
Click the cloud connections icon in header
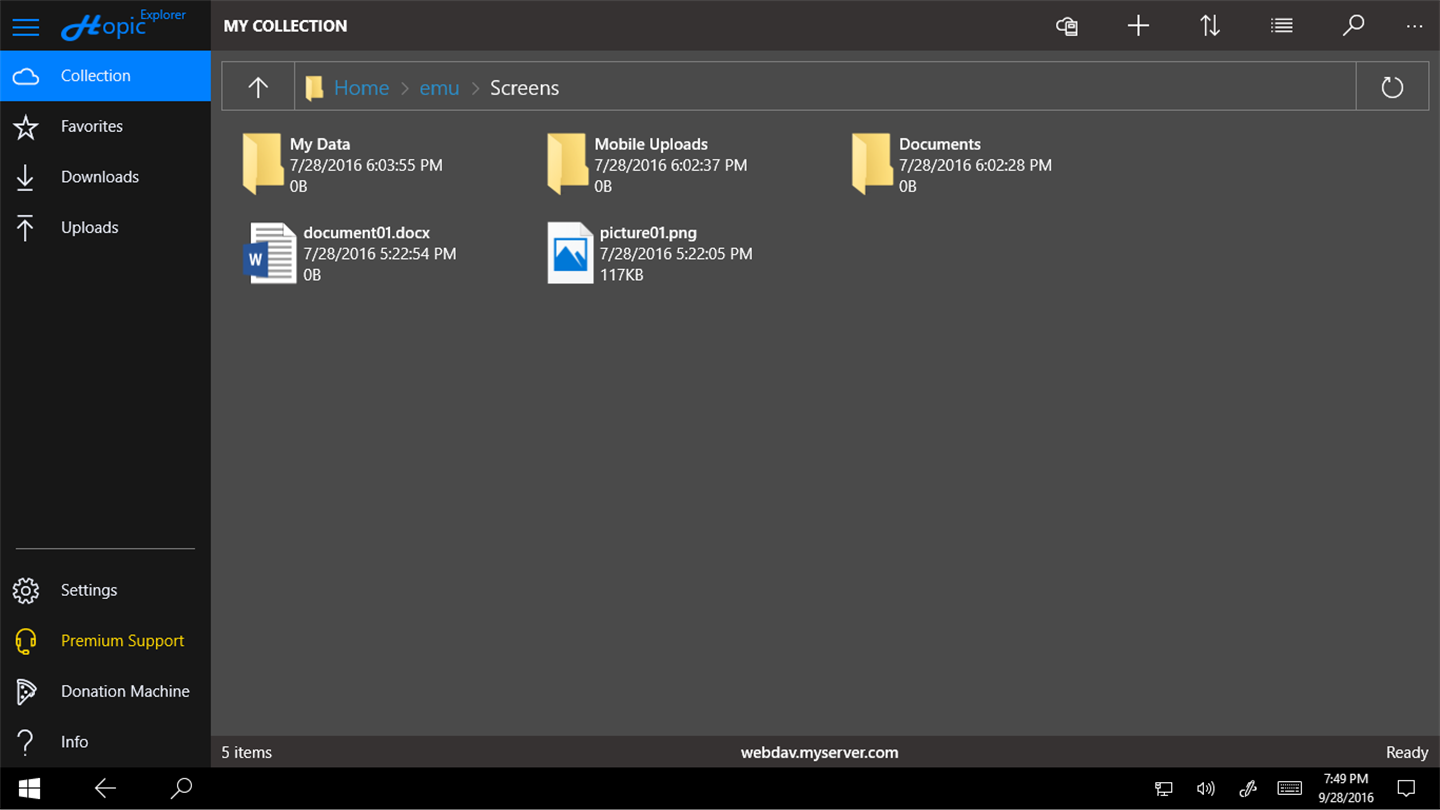pyautogui.click(x=1067, y=26)
